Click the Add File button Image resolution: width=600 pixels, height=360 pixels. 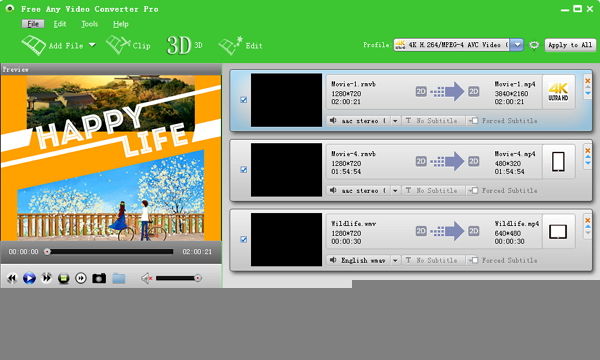52,45
